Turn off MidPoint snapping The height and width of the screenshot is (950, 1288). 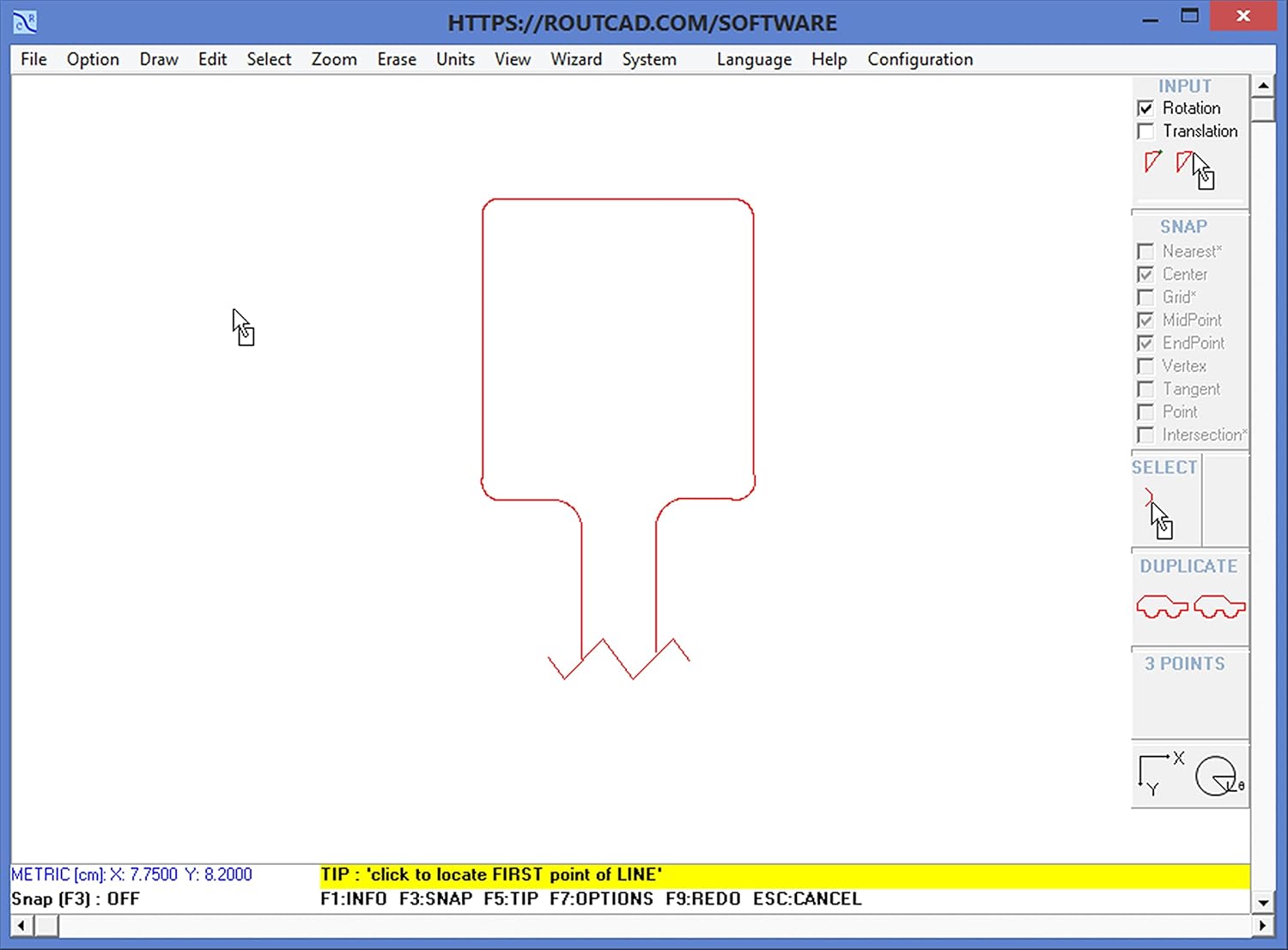point(1145,320)
